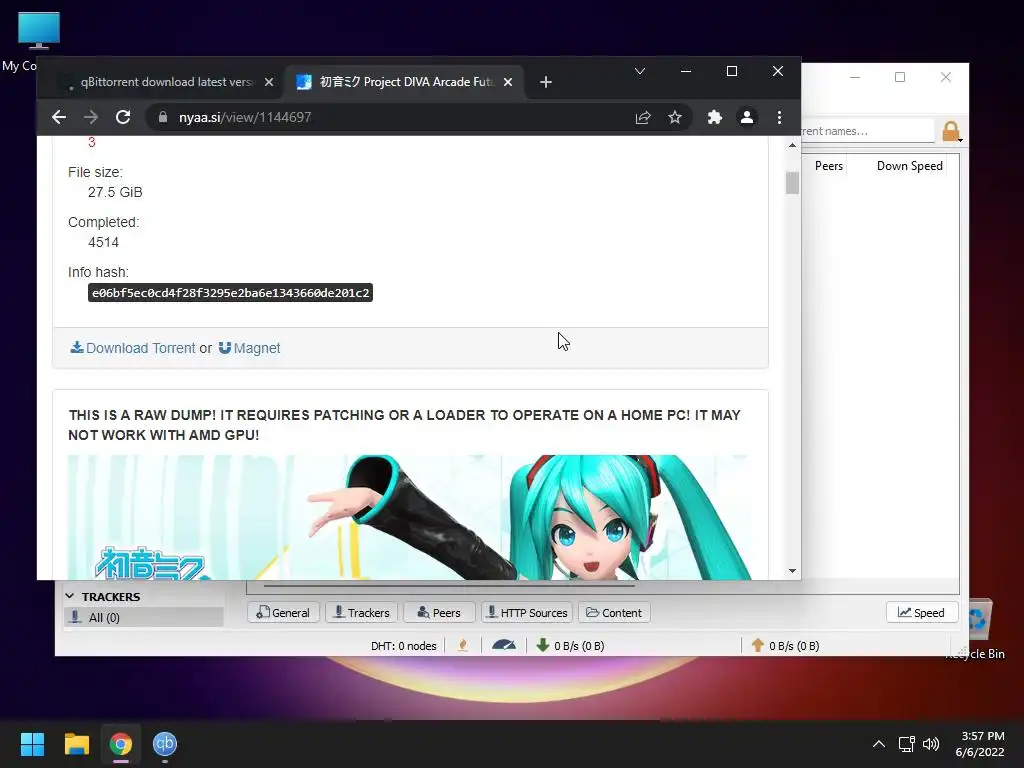Click the upload speed status indicator
Viewport: 1024px width, 768px height.
point(786,646)
